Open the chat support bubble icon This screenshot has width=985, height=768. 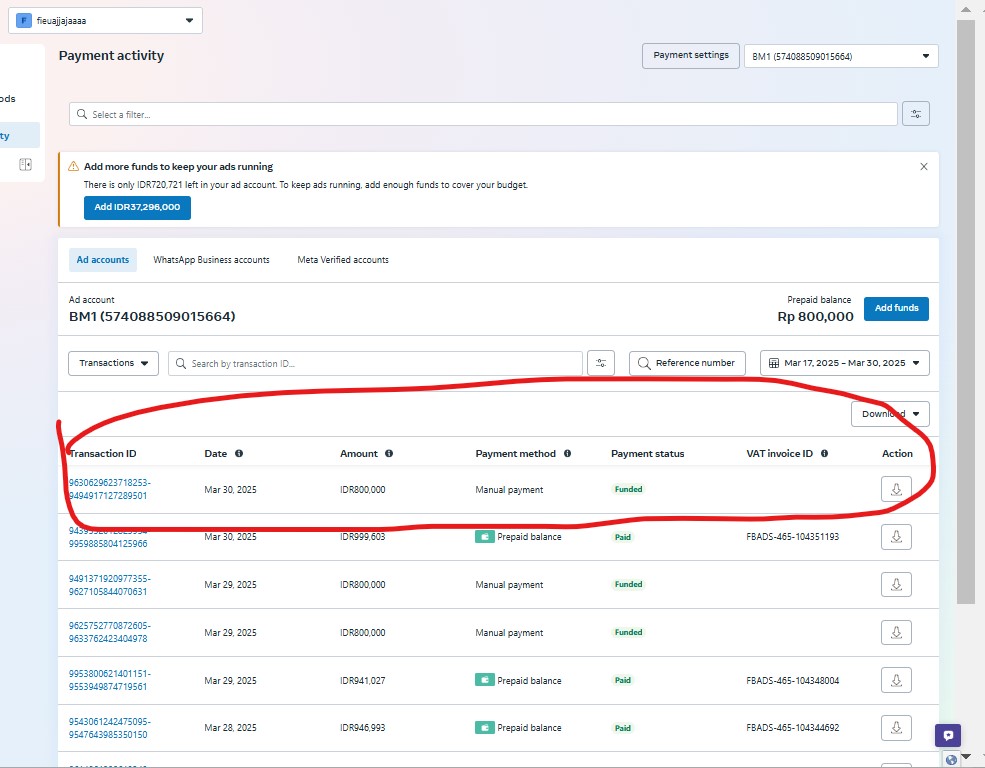click(948, 735)
